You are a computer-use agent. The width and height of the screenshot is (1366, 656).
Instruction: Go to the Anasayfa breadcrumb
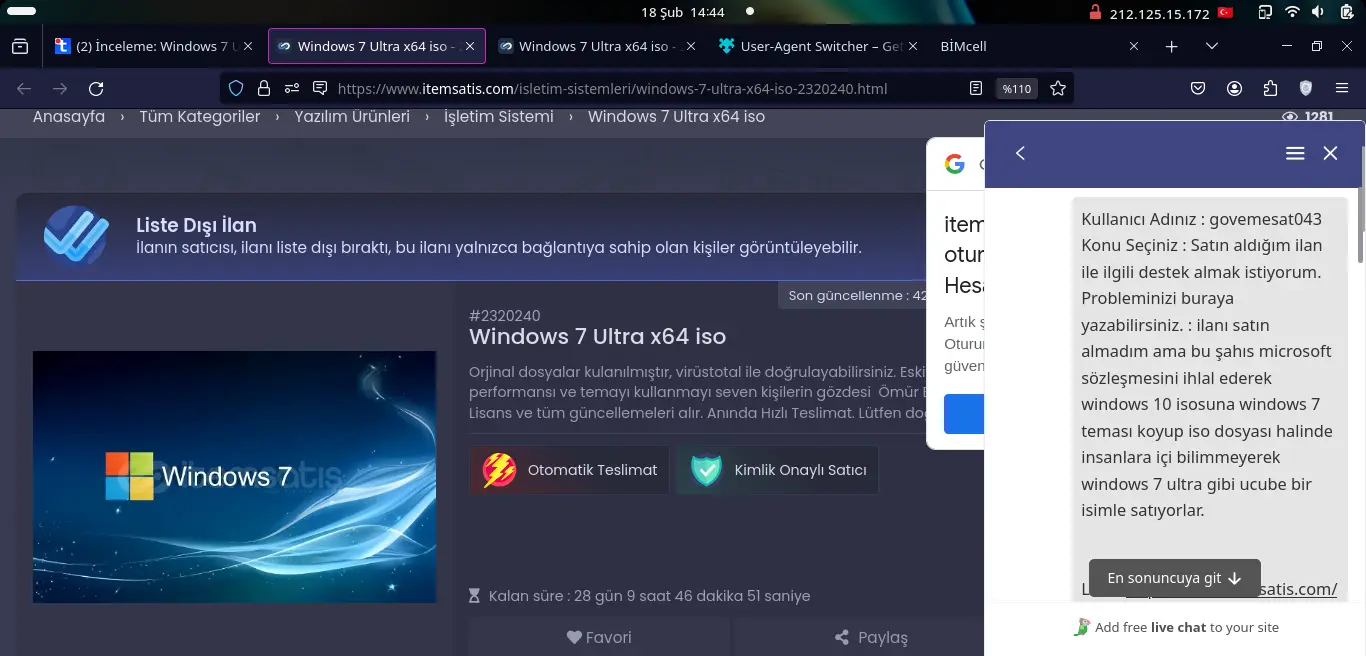(69, 116)
